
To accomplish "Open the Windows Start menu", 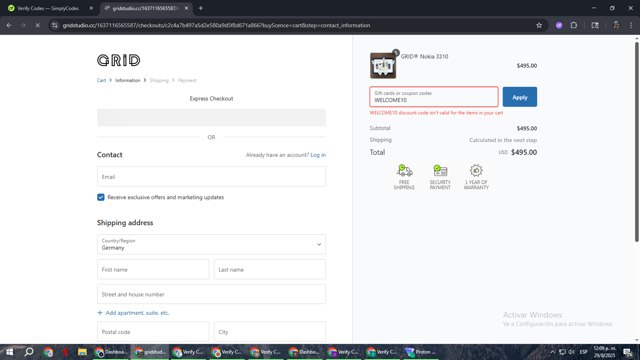I will (x=9, y=352).
